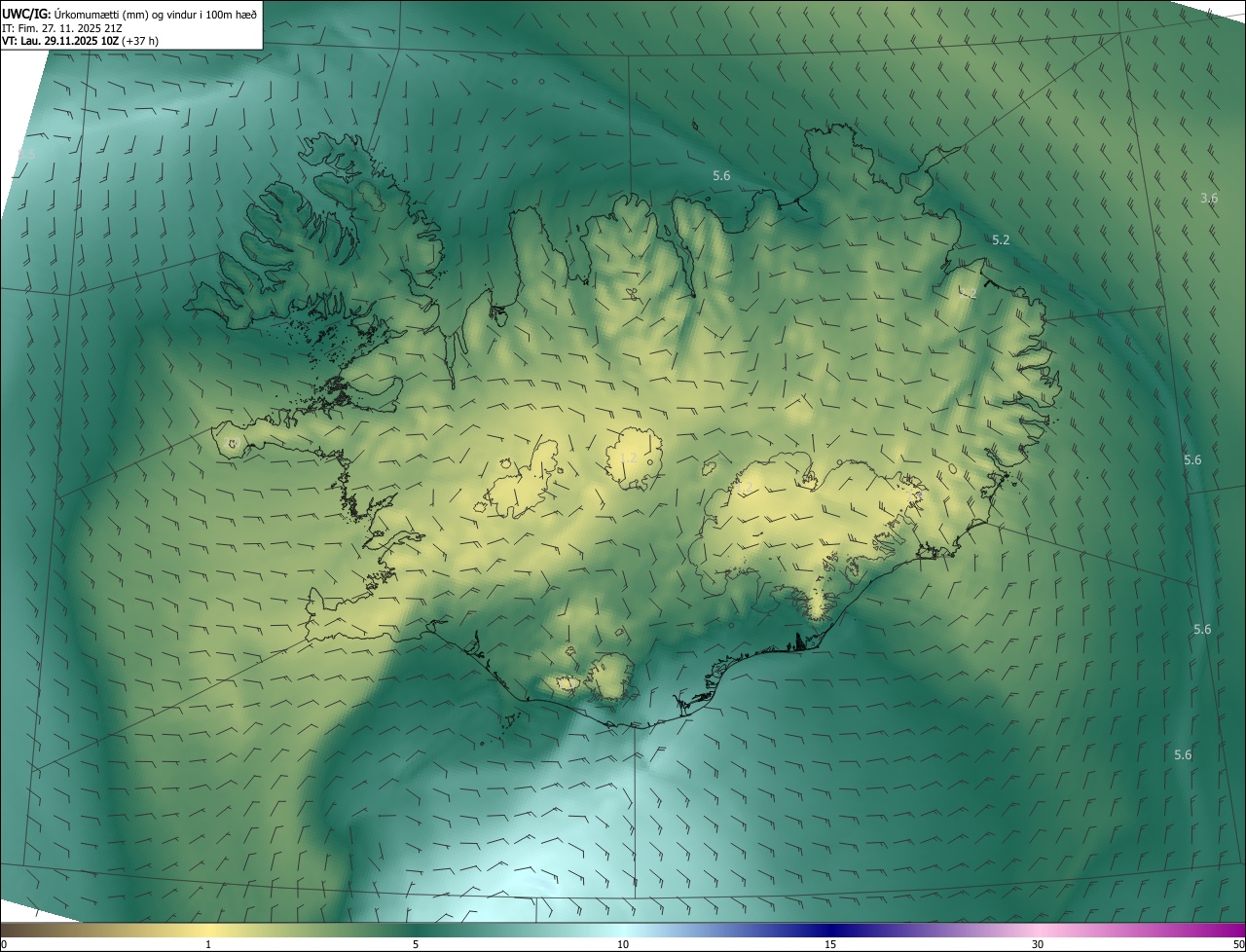Click the 10 tick on the color scale
Image resolution: width=1246 pixels, height=952 pixels.
click(x=623, y=944)
